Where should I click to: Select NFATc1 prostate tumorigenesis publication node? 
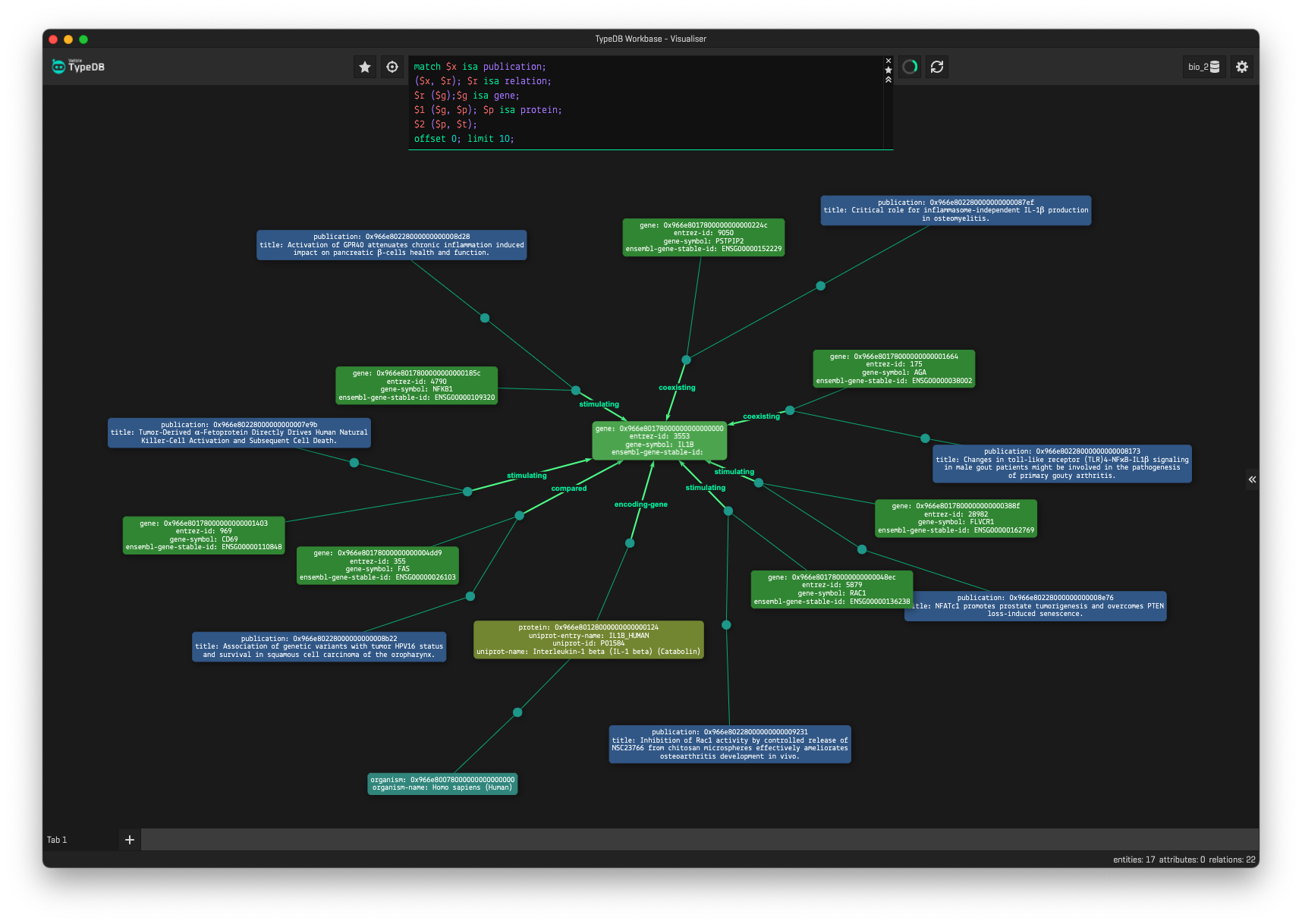pos(1039,606)
